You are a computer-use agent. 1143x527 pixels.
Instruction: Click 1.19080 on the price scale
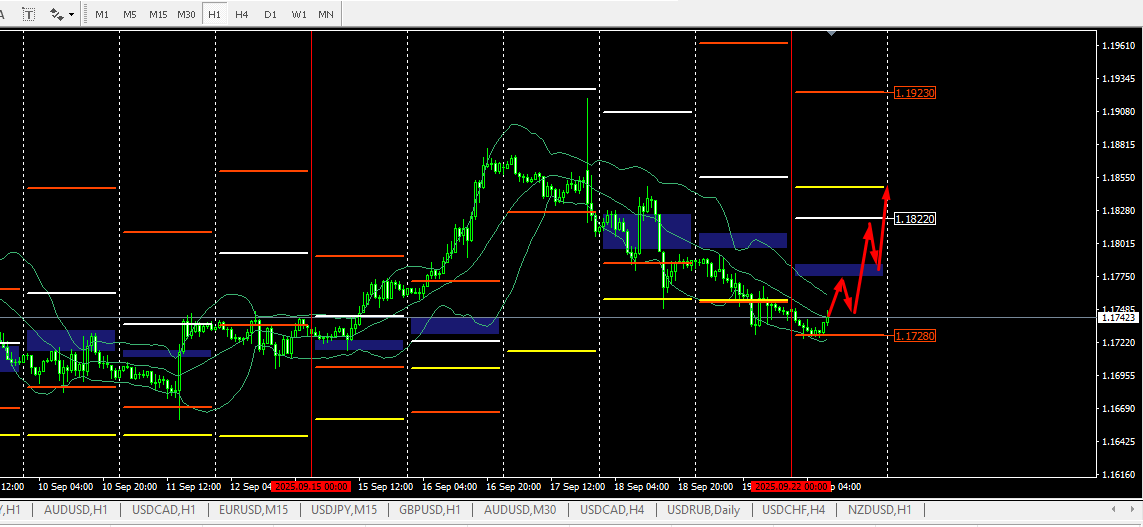pyautogui.click(x=1118, y=112)
